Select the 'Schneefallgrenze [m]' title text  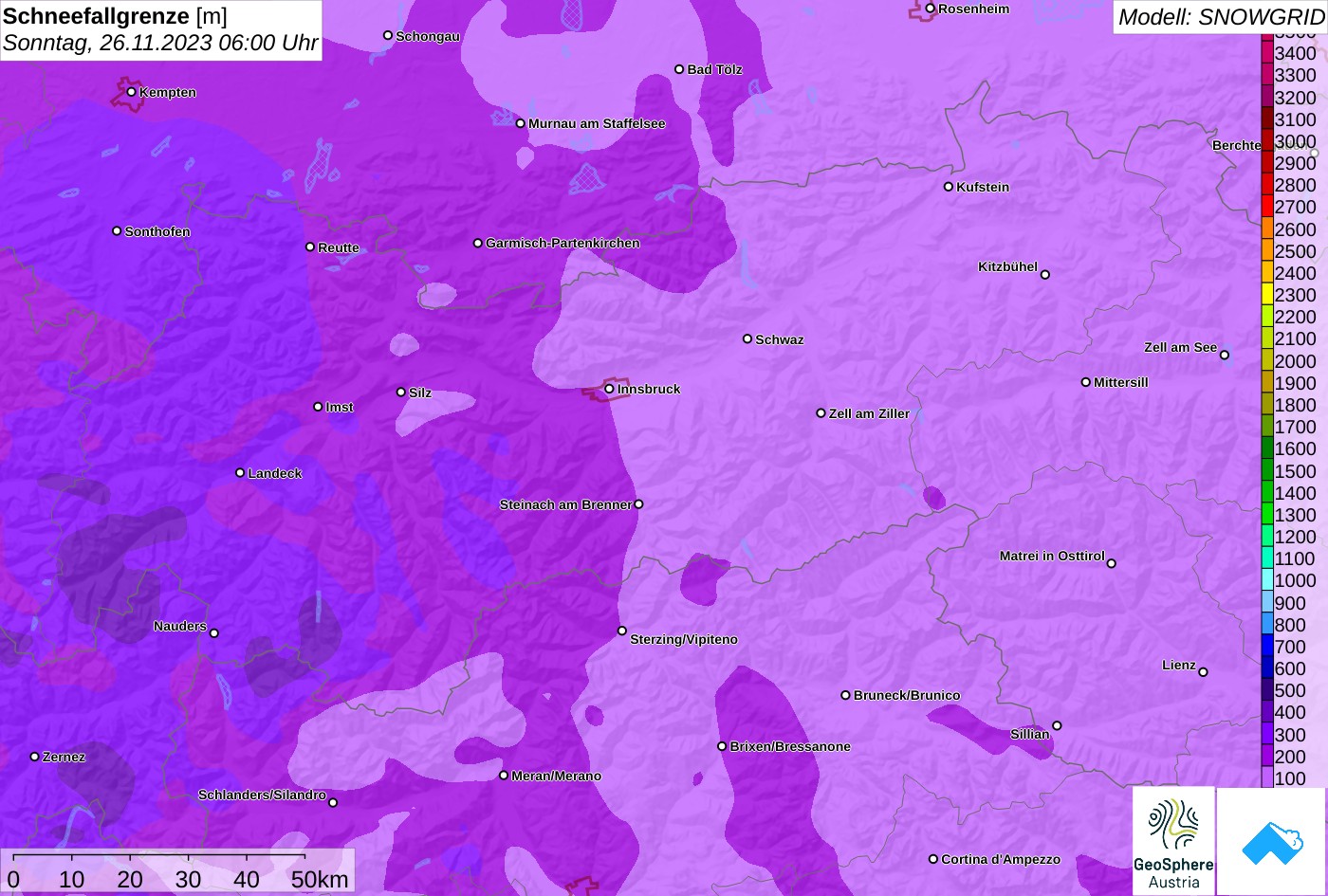pyautogui.click(x=115, y=16)
